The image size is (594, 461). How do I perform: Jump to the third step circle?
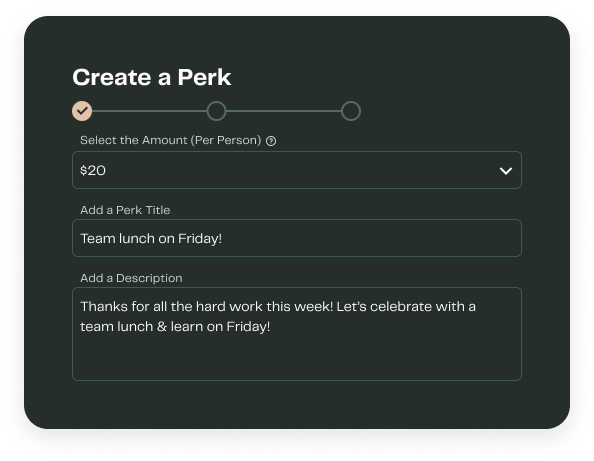click(x=351, y=111)
